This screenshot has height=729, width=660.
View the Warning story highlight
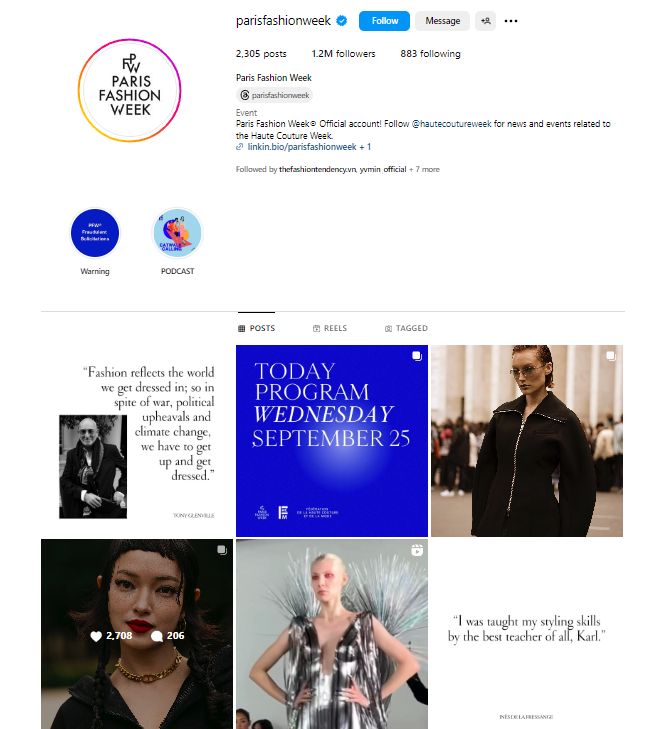tap(95, 233)
